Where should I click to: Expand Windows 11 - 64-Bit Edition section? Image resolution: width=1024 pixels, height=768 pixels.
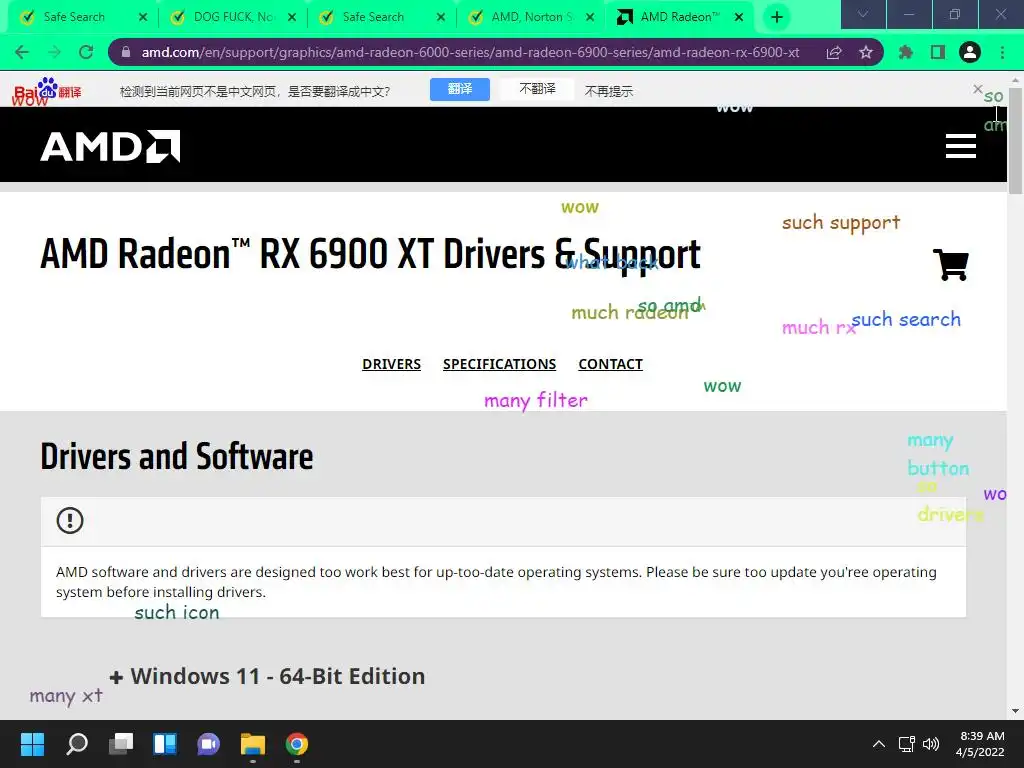click(267, 676)
